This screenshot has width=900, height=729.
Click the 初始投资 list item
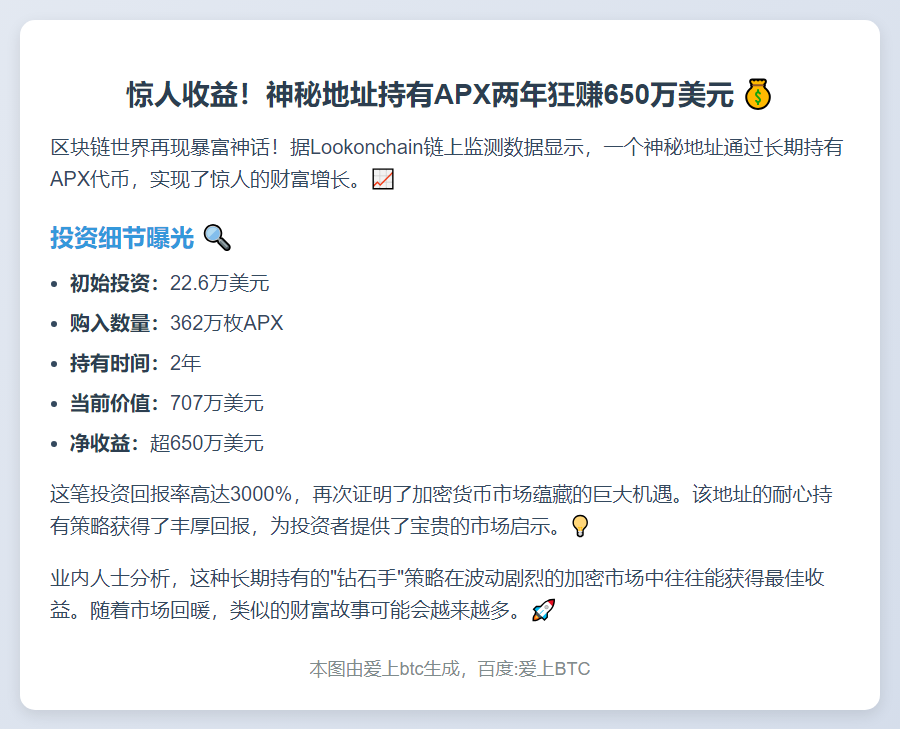point(168,283)
